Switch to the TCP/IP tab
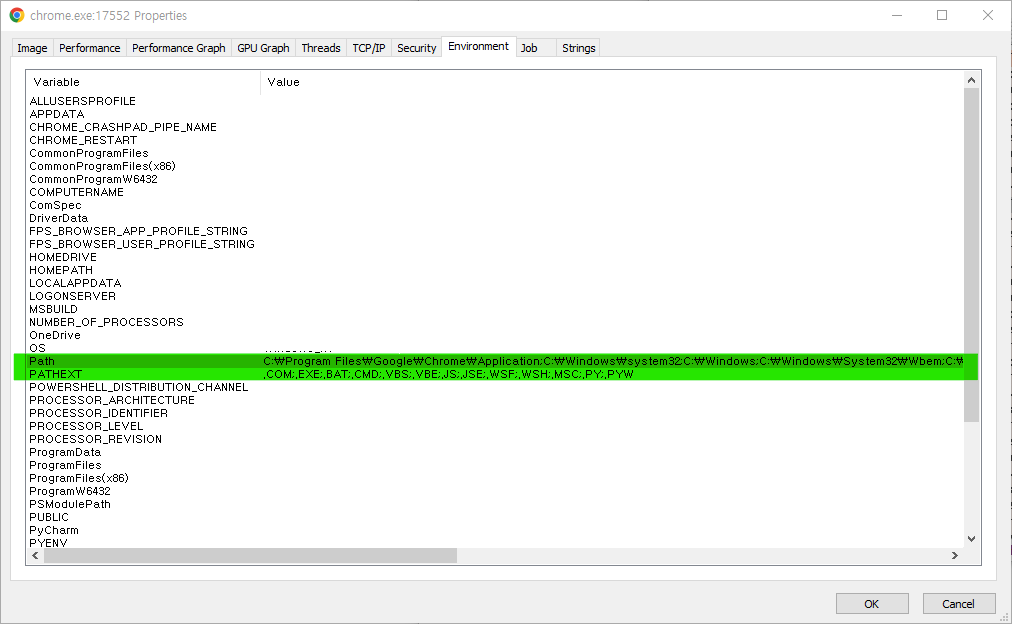Image resolution: width=1012 pixels, height=624 pixels. click(x=369, y=48)
